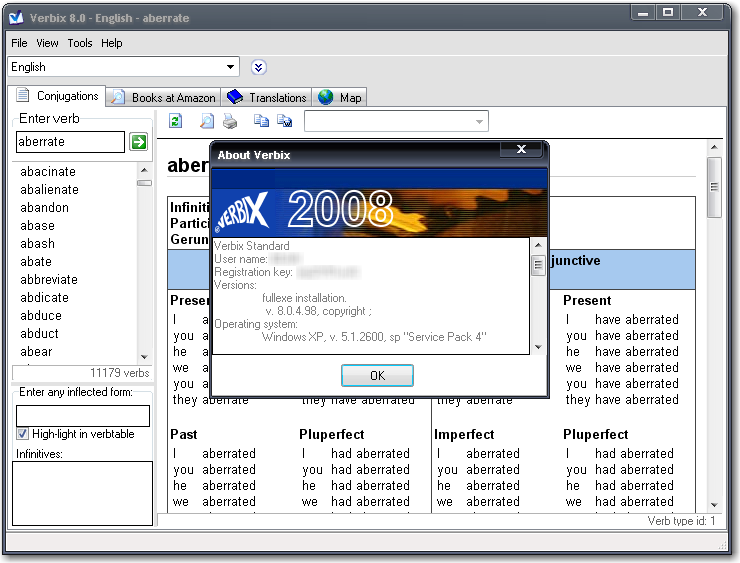Open print preview with the magnifier page icon
Image resolution: width=740 pixels, height=563 pixels.
point(206,121)
